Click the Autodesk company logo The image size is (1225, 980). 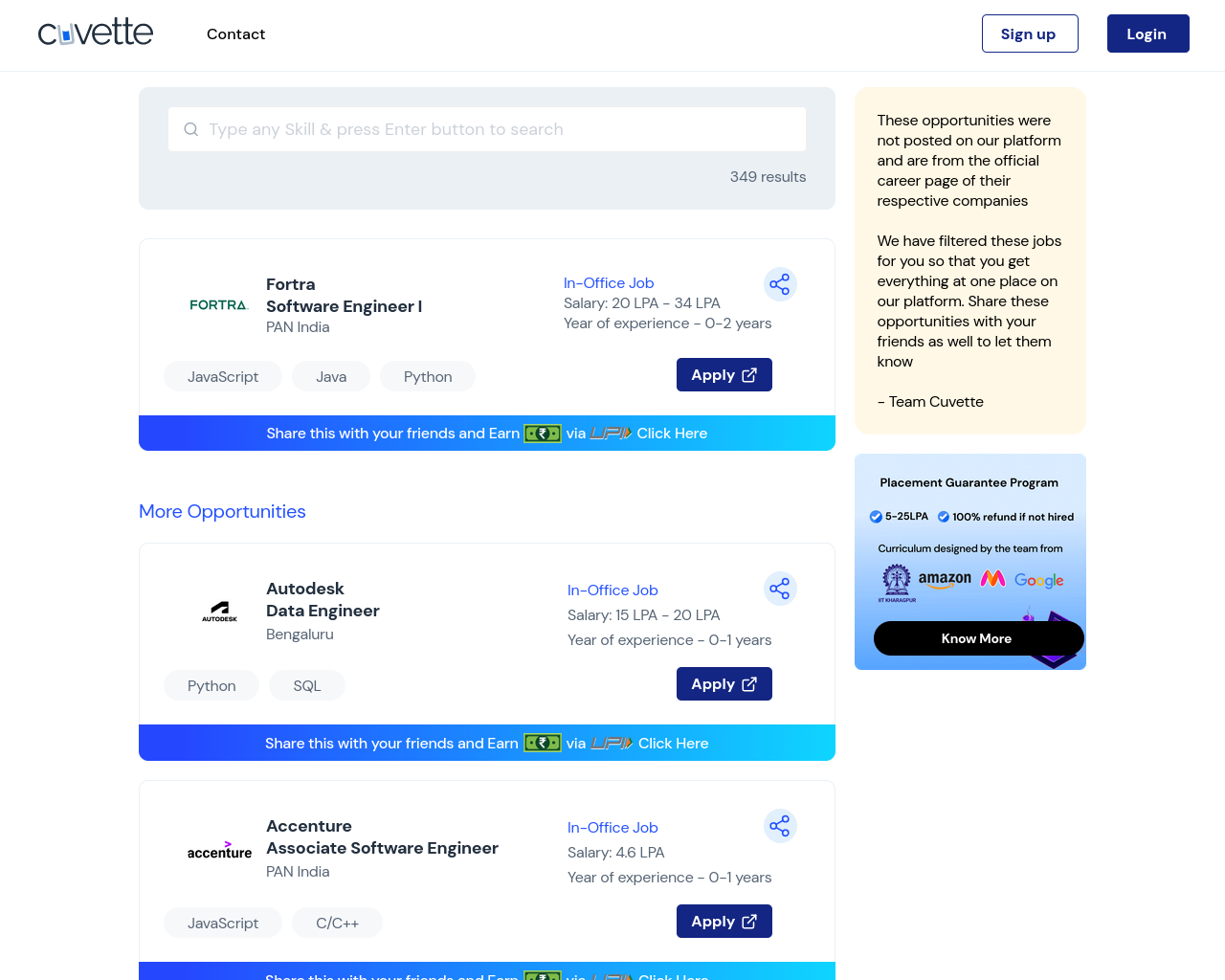pyautogui.click(x=219, y=612)
